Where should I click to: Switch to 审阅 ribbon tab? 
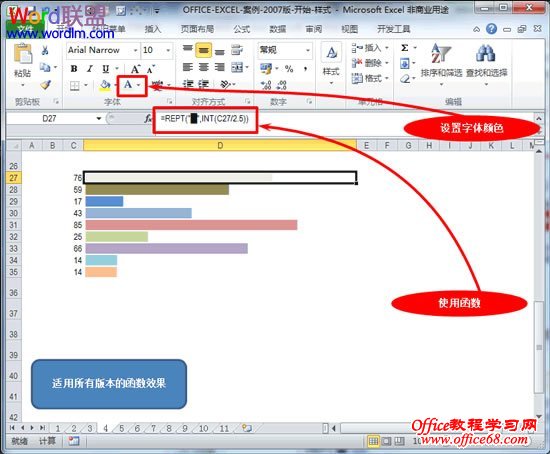[314, 29]
